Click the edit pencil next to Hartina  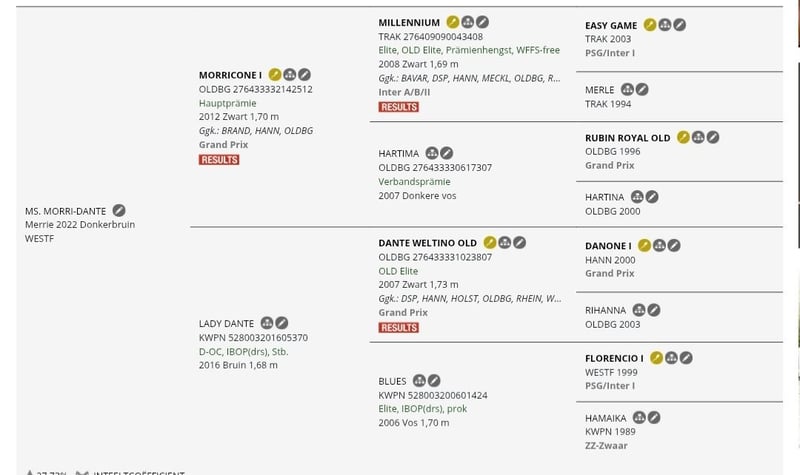[651, 197]
